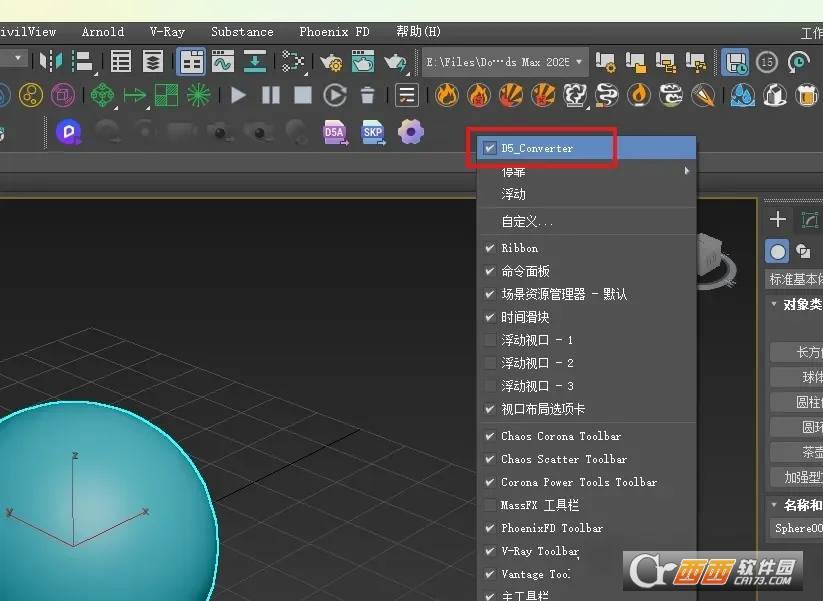Click the pink cube circle icon
The height and width of the screenshot is (601, 823).
63,96
